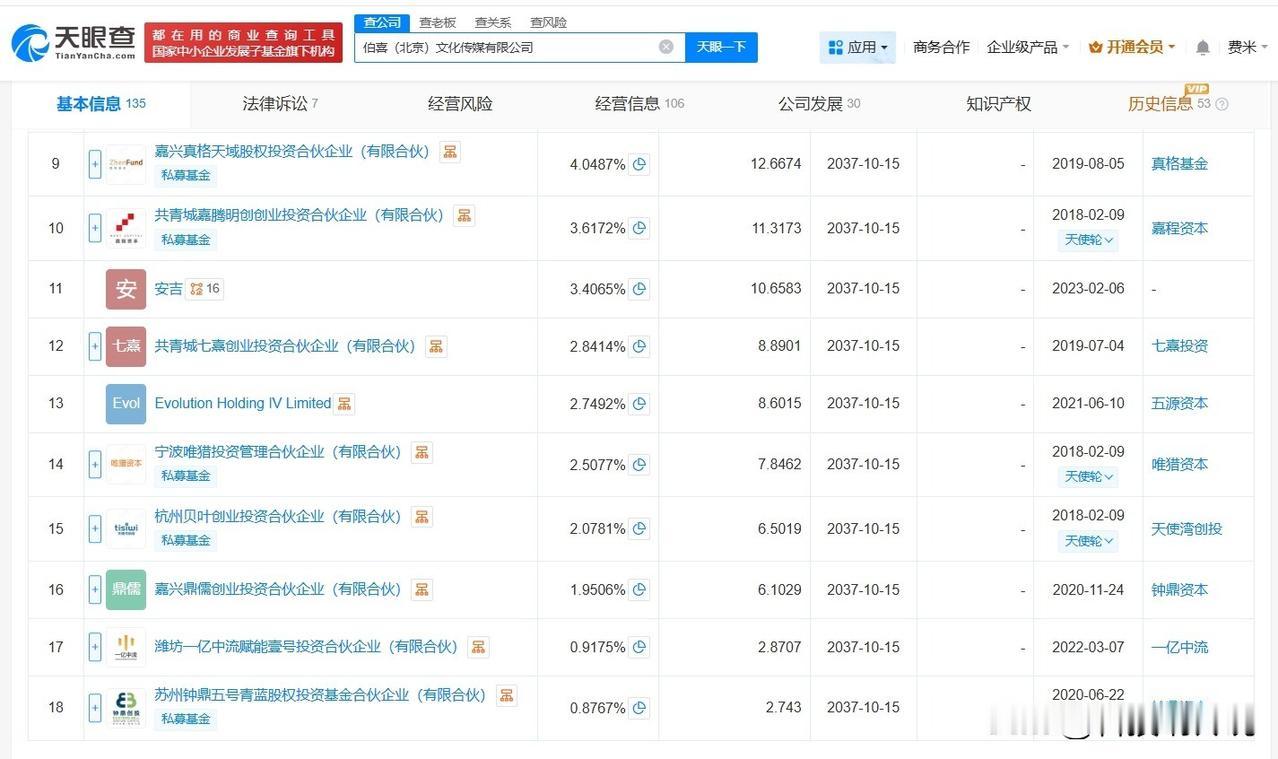
Task: Click the notification bell icon
Action: 1202,47
